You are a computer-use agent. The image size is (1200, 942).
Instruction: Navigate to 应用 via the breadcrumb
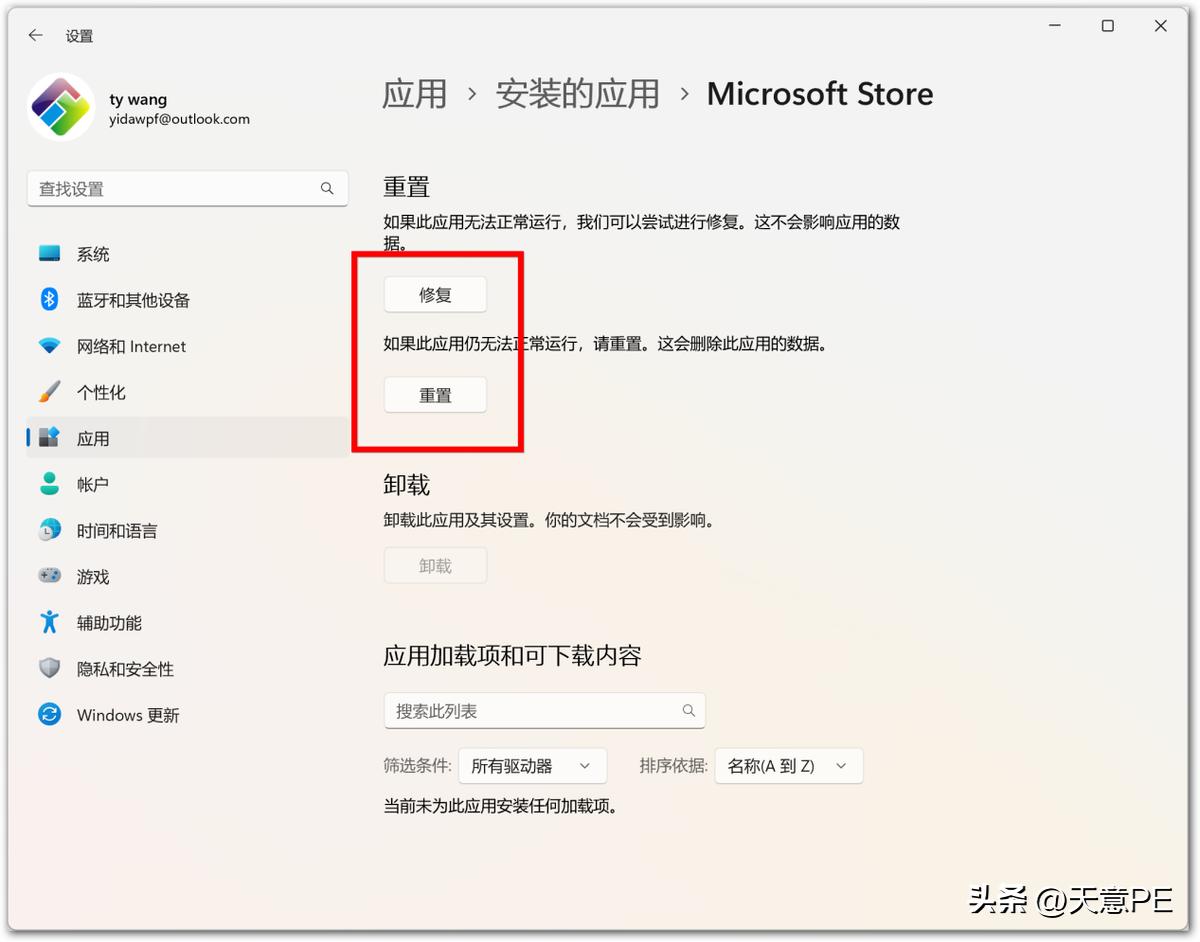(414, 94)
